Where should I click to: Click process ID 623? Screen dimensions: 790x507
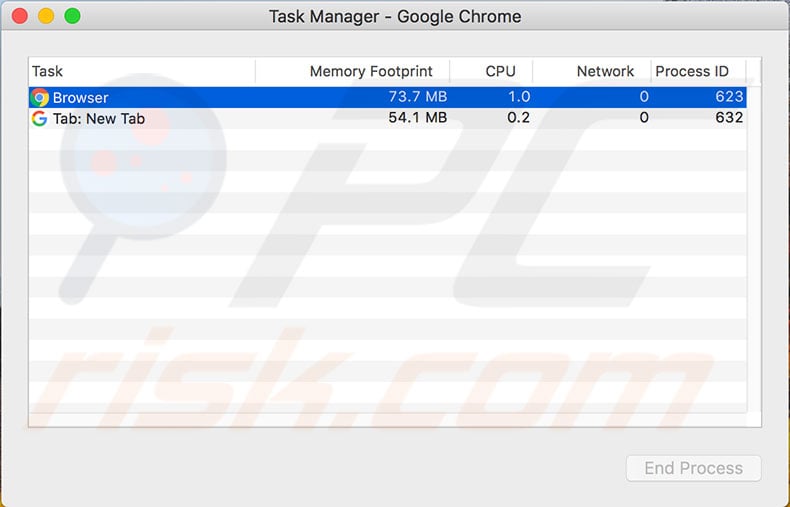(729, 96)
